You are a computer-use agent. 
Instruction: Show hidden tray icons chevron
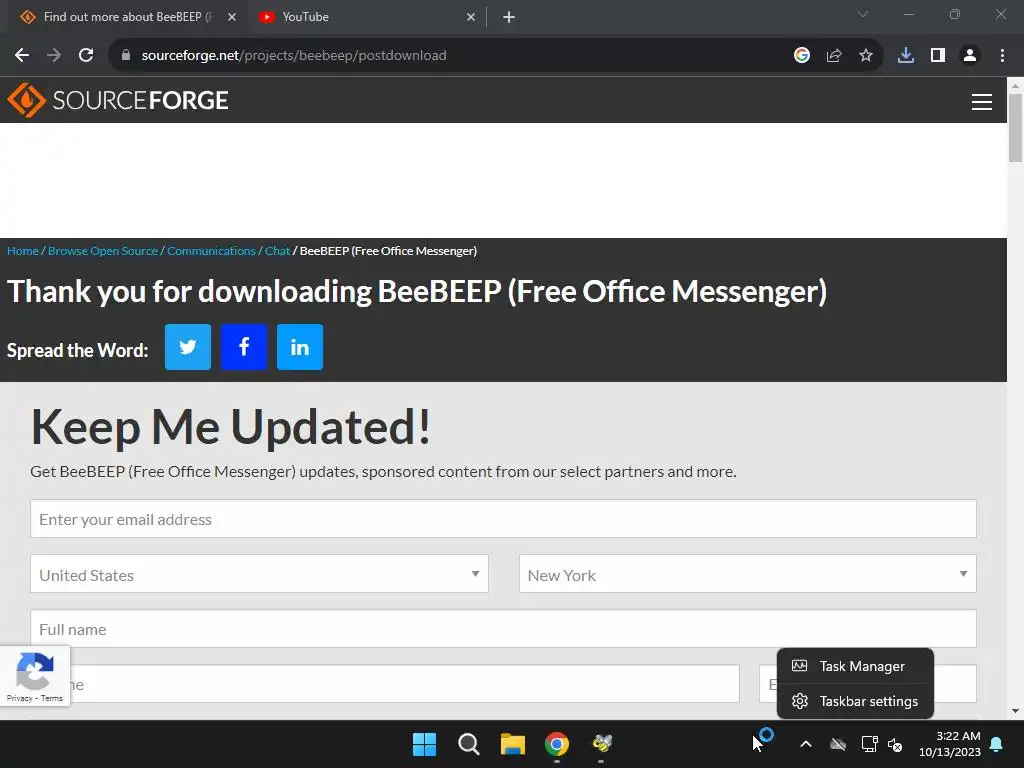point(806,744)
